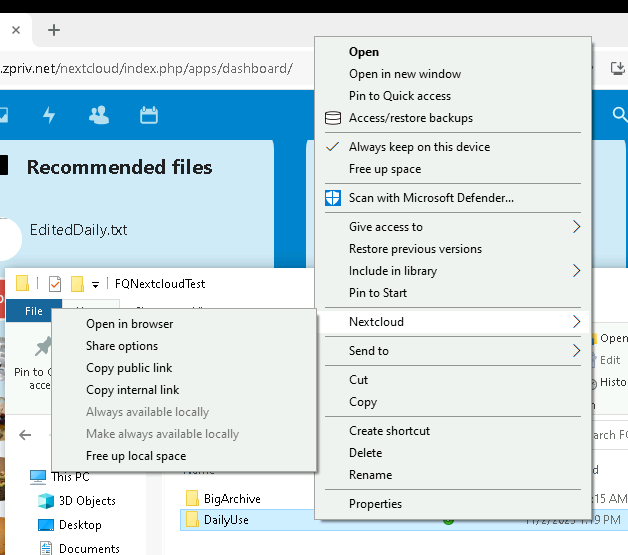This screenshot has width=628, height=555.
Task: Select Copy public link menu entry
Action: click(x=129, y=368)
